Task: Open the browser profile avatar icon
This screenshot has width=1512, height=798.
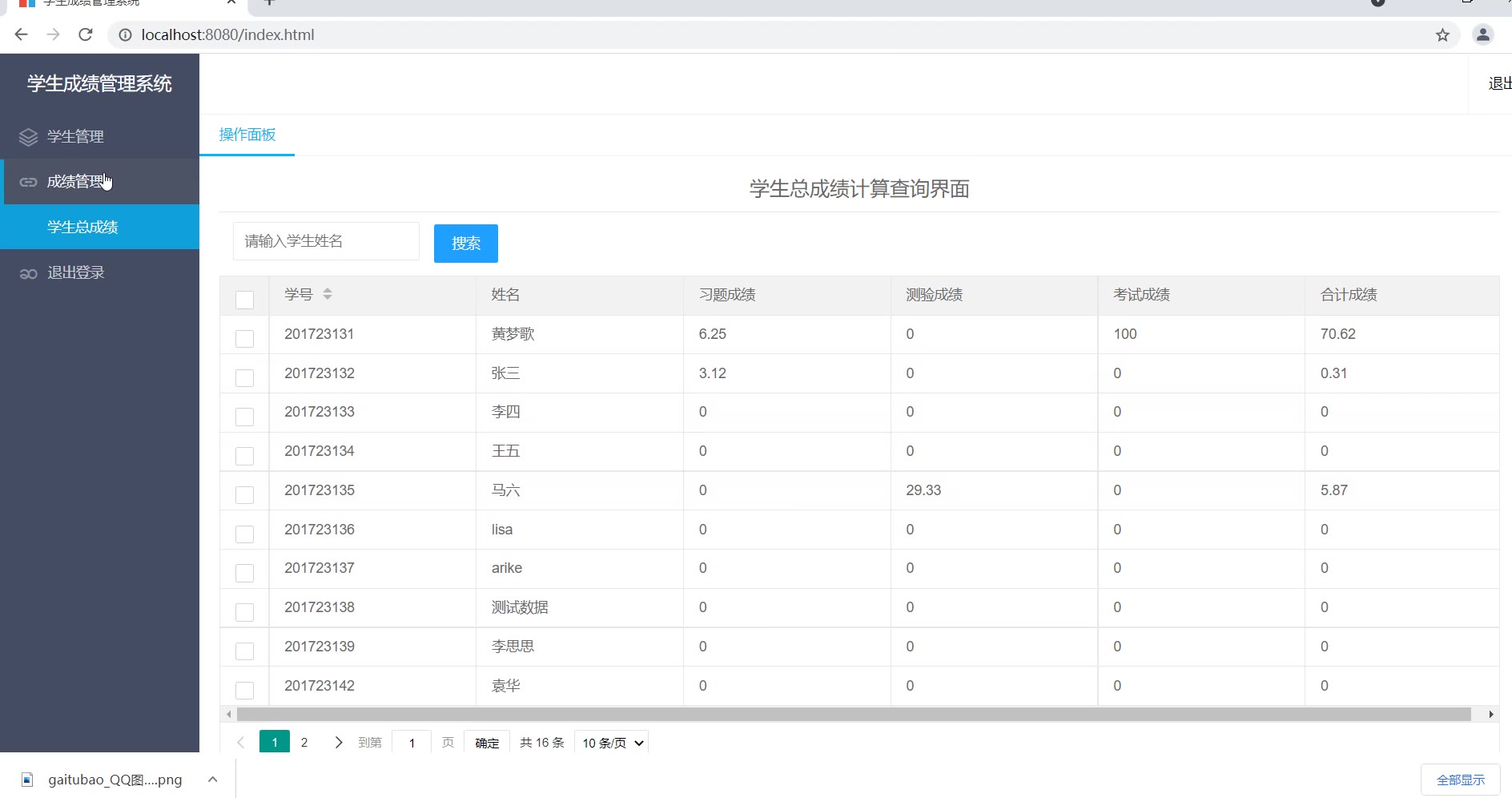Action: 1482,34
